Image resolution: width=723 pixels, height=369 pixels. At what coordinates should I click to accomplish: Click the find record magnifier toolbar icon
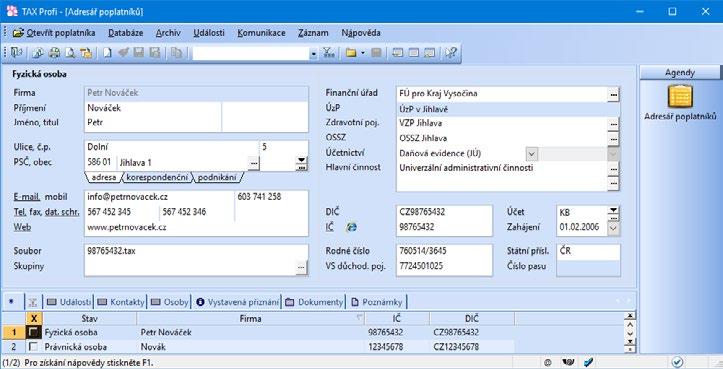[x=38, y=53]
